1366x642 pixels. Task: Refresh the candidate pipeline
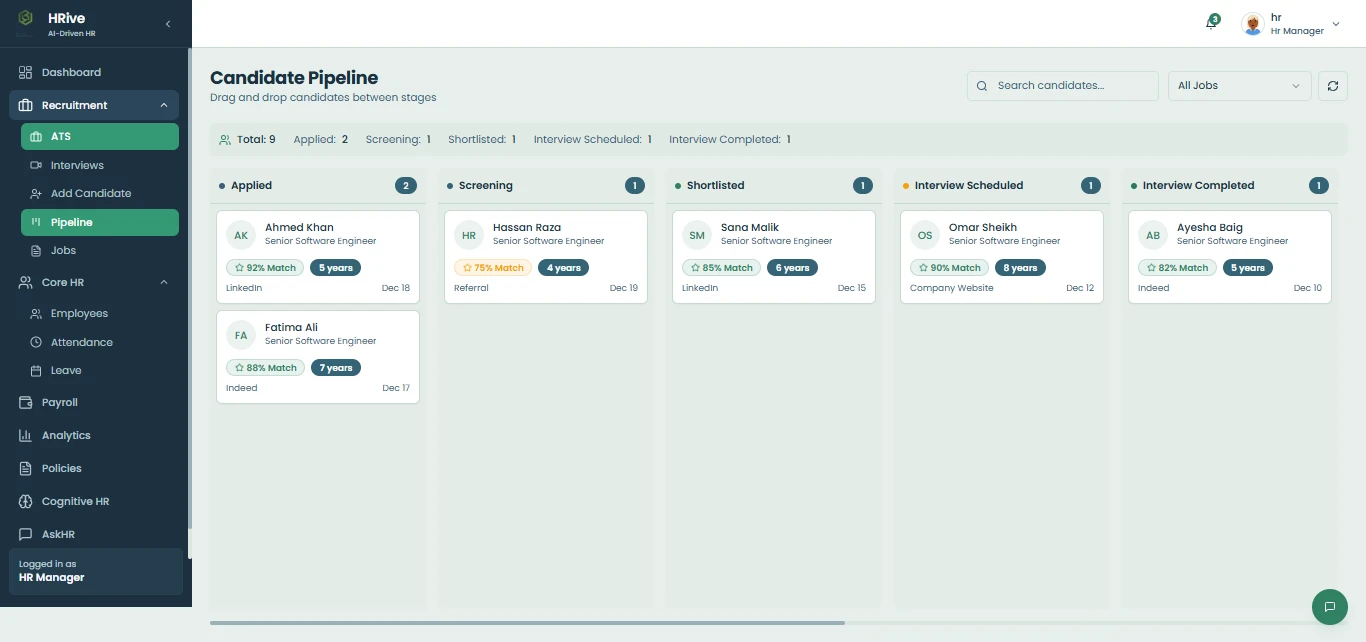(1332, 86)
